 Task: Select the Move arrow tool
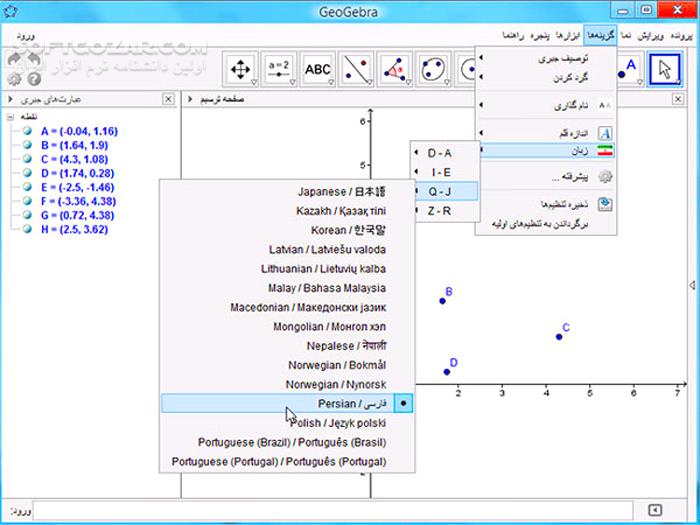pos(664,70)
